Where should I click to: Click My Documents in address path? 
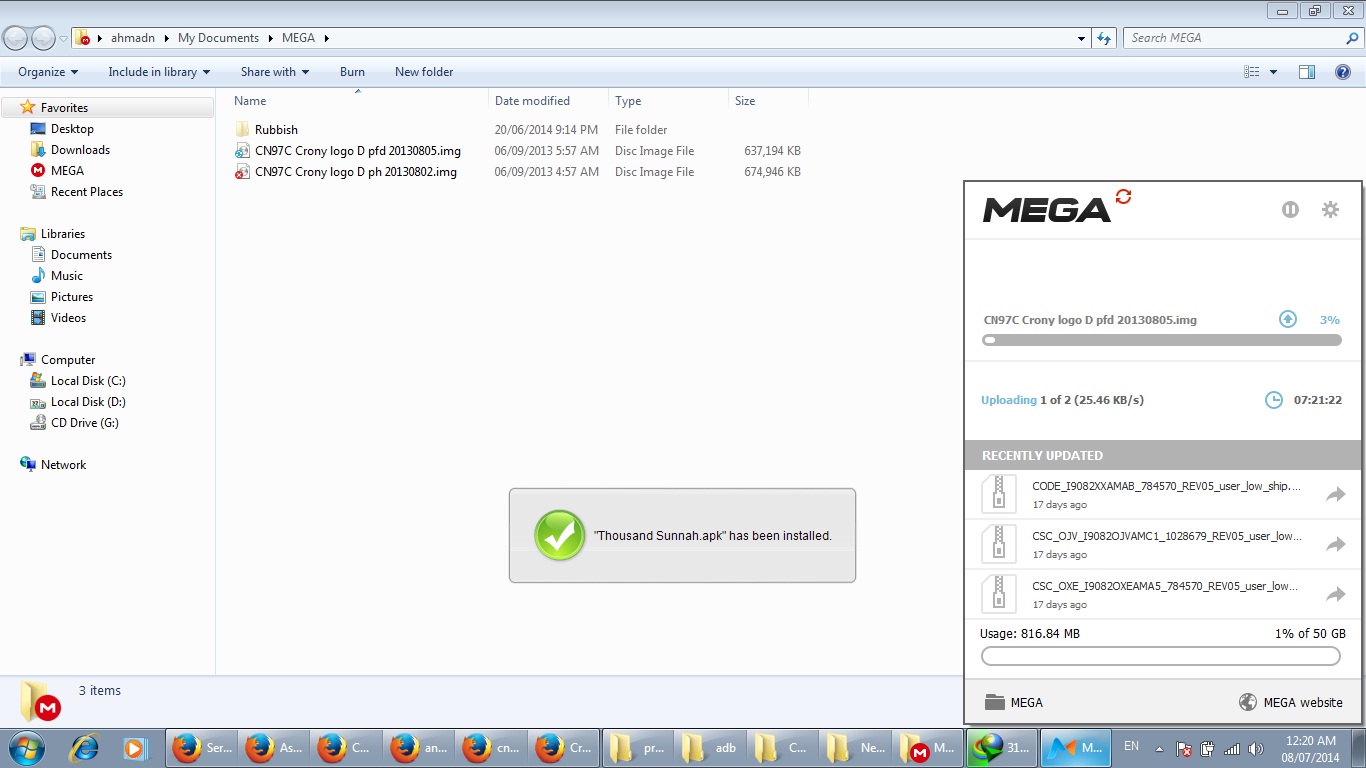coord(218,38)
